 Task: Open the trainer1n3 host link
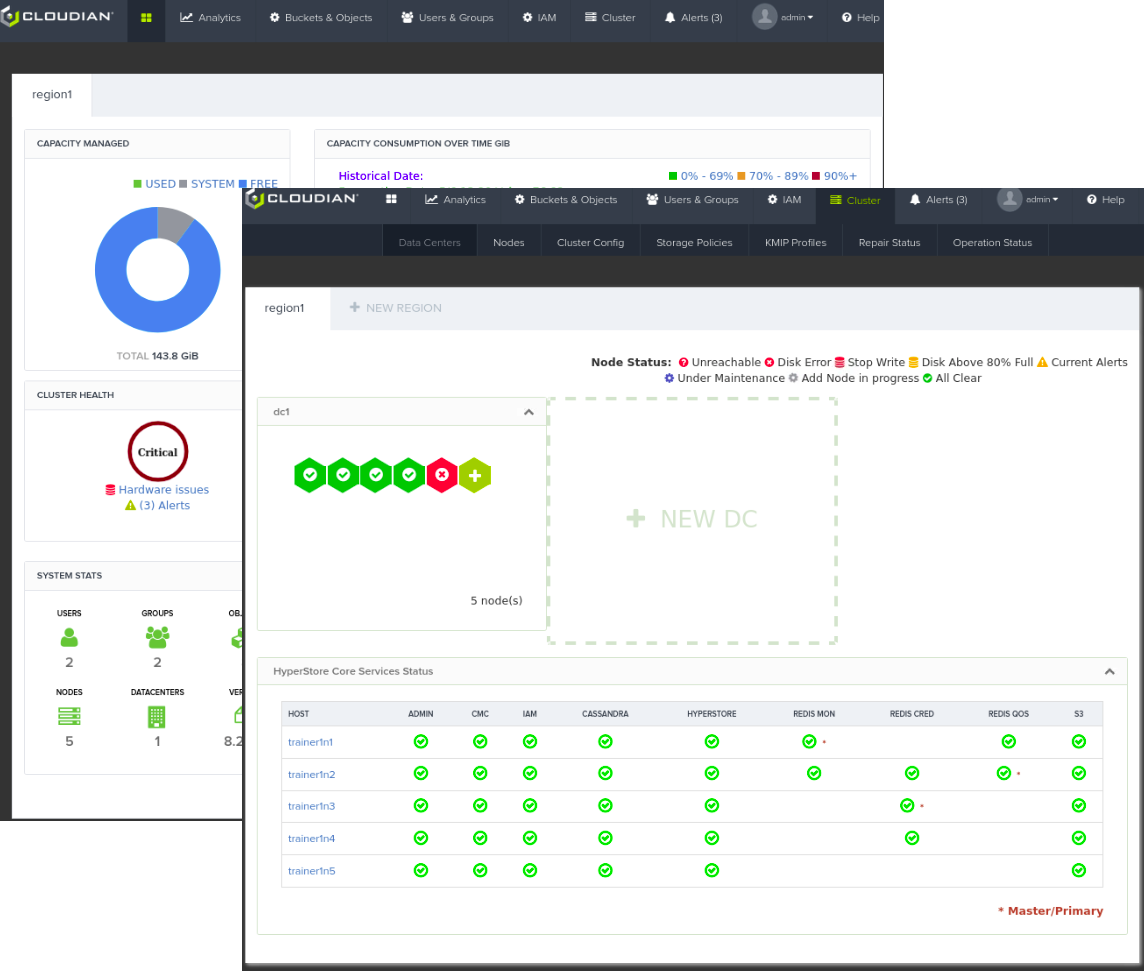point(311,806)
